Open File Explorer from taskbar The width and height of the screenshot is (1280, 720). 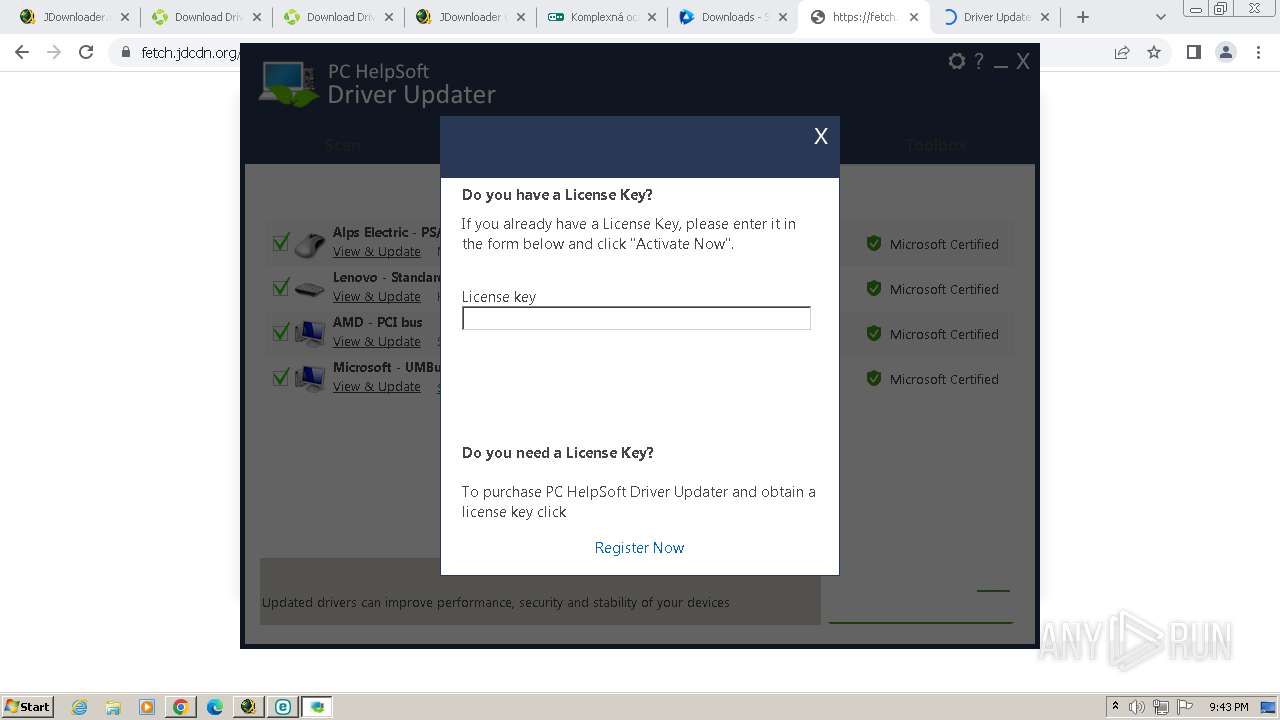tap(113, 707)
